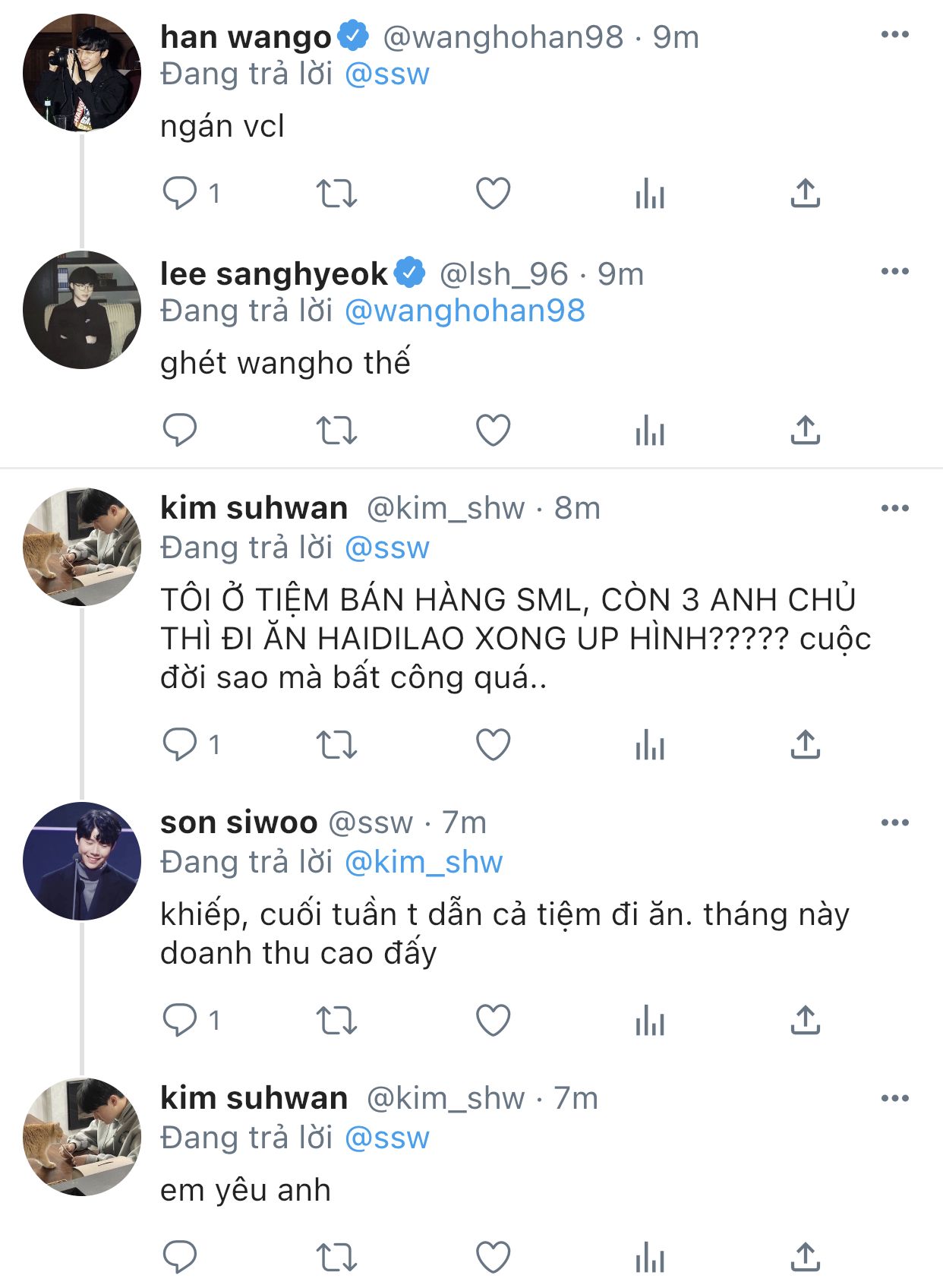Like the "em yêu anh" tweet
Image resolution: width=943 pixels, height=1288 pixels.
pos(493,1257)
